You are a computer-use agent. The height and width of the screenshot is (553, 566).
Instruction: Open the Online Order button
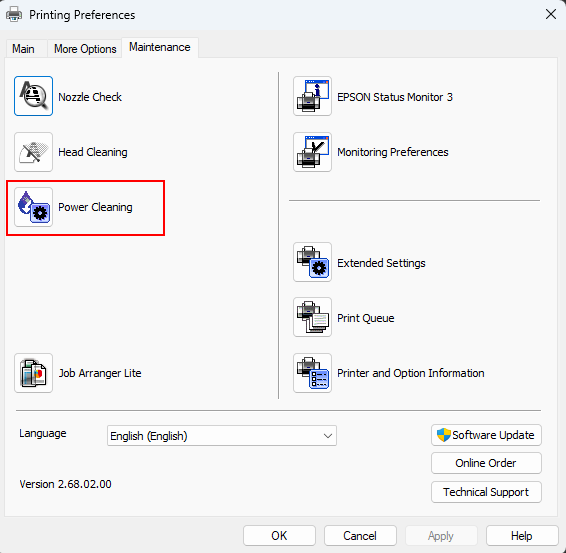(x=486, y=463)
